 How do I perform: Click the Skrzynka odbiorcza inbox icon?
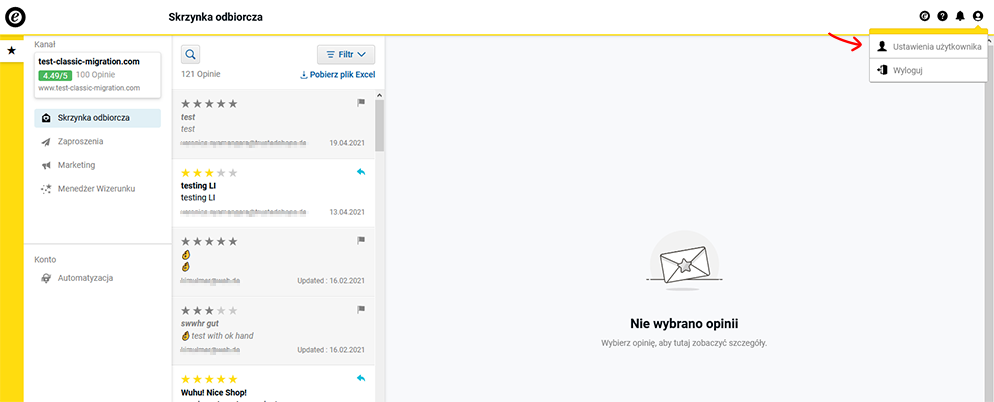coord(46,119)
